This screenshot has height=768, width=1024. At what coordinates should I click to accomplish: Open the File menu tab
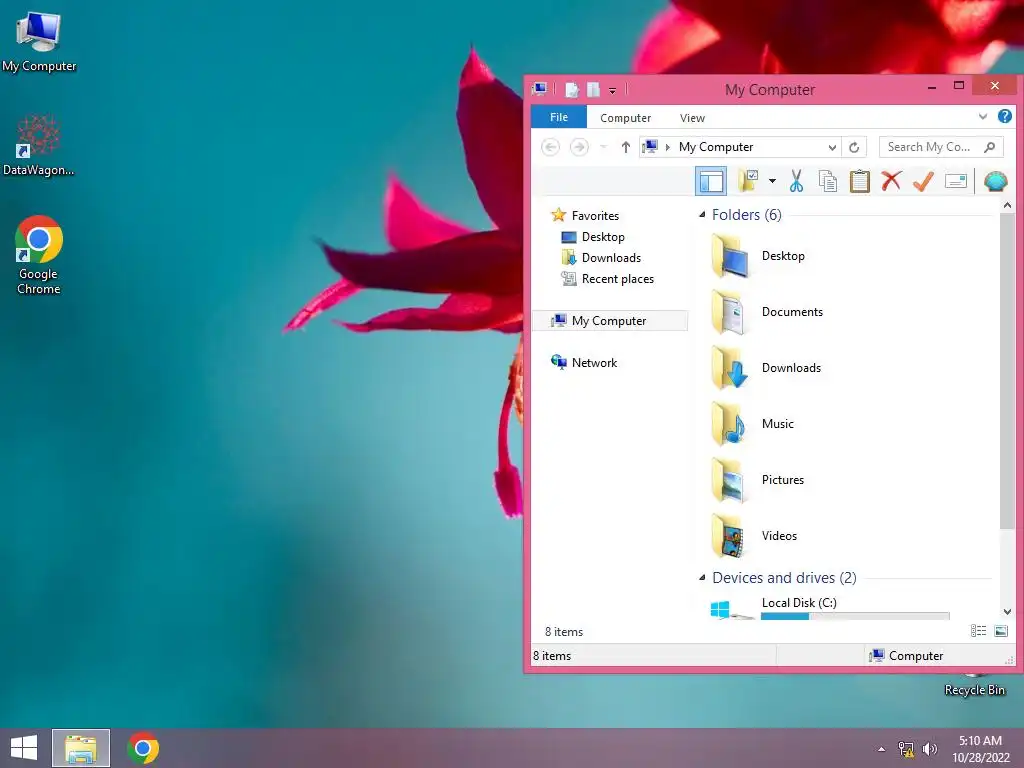point(558,117)
